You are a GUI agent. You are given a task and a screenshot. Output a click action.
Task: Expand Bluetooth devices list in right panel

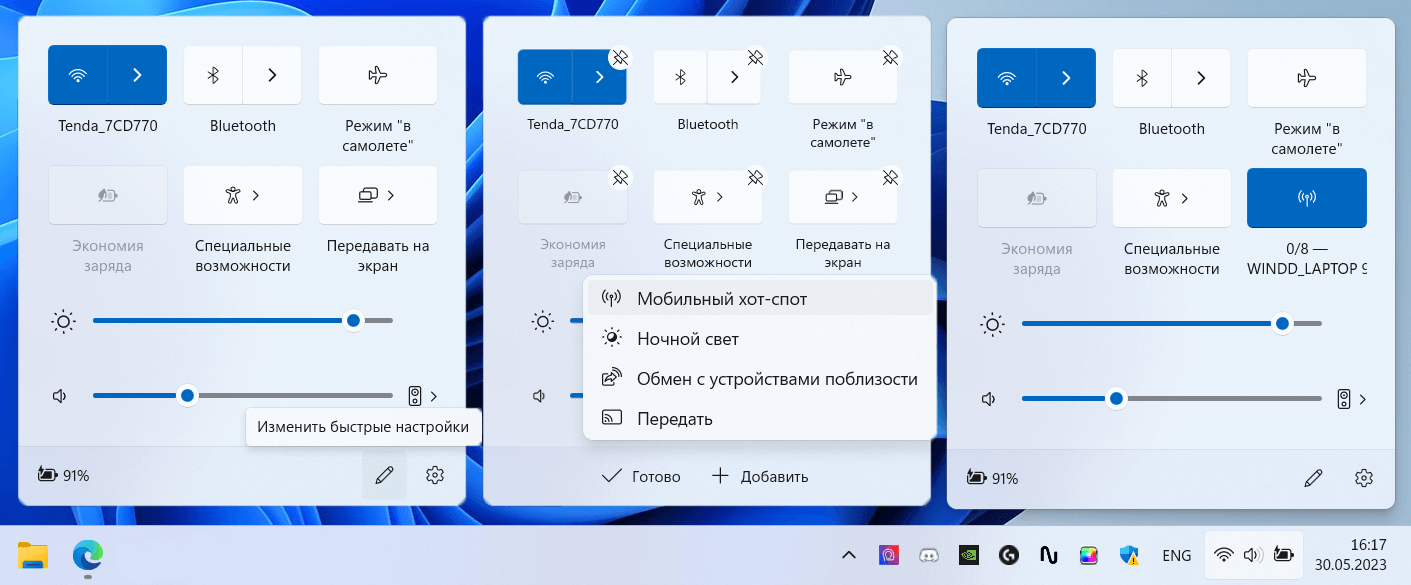1201,78
